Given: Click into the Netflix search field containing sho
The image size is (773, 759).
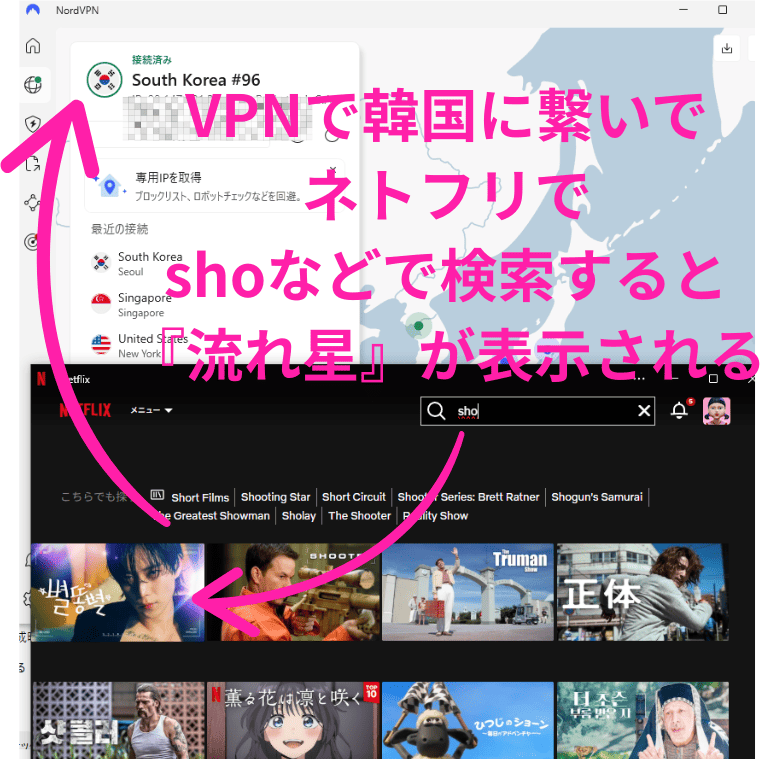Looking at the screenshot, I should (x=537, y=411).
